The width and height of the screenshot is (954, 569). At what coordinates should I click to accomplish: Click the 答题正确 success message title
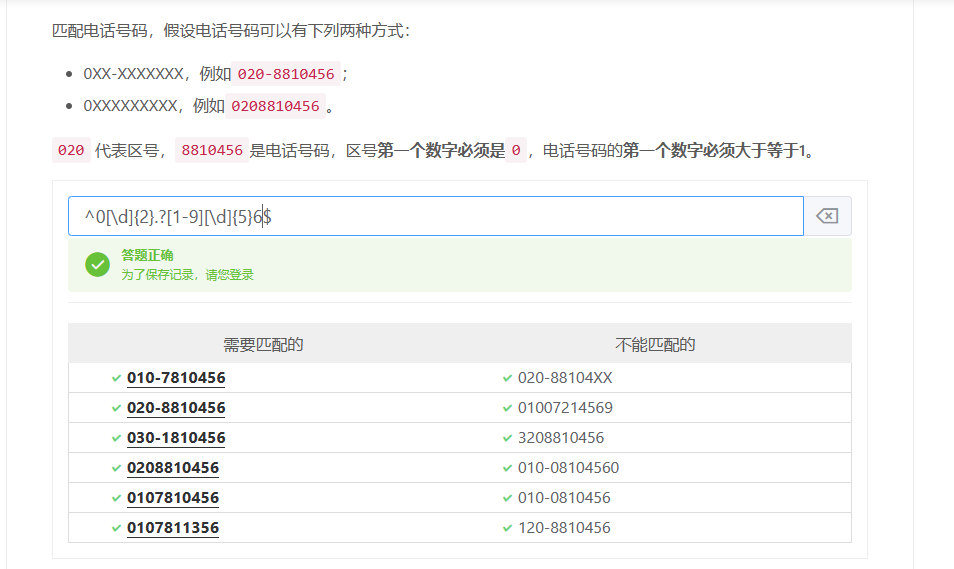click(x=147, y=255)
